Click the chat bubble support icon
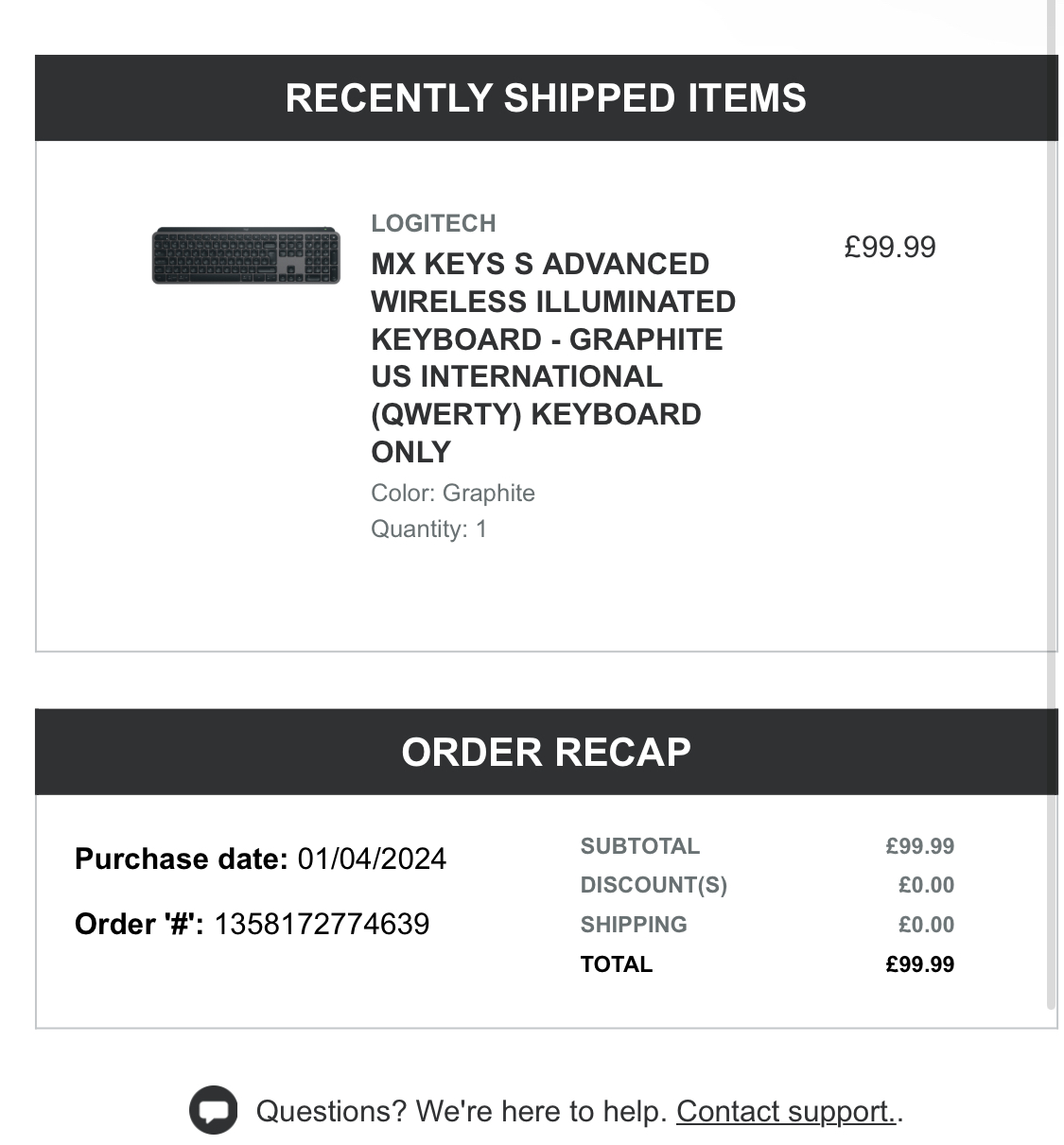The height and width of the screenshot is (1145, 1064). coord(214,1110)
